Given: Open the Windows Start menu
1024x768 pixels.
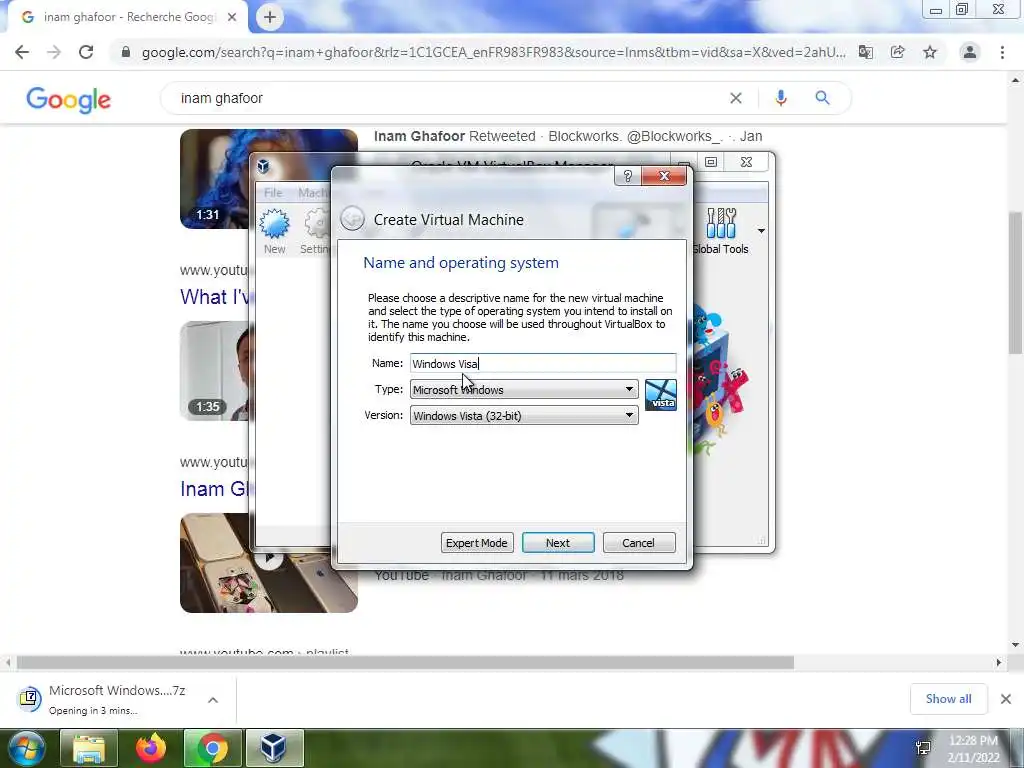Looking at the screenshot, I should (26, 748).
